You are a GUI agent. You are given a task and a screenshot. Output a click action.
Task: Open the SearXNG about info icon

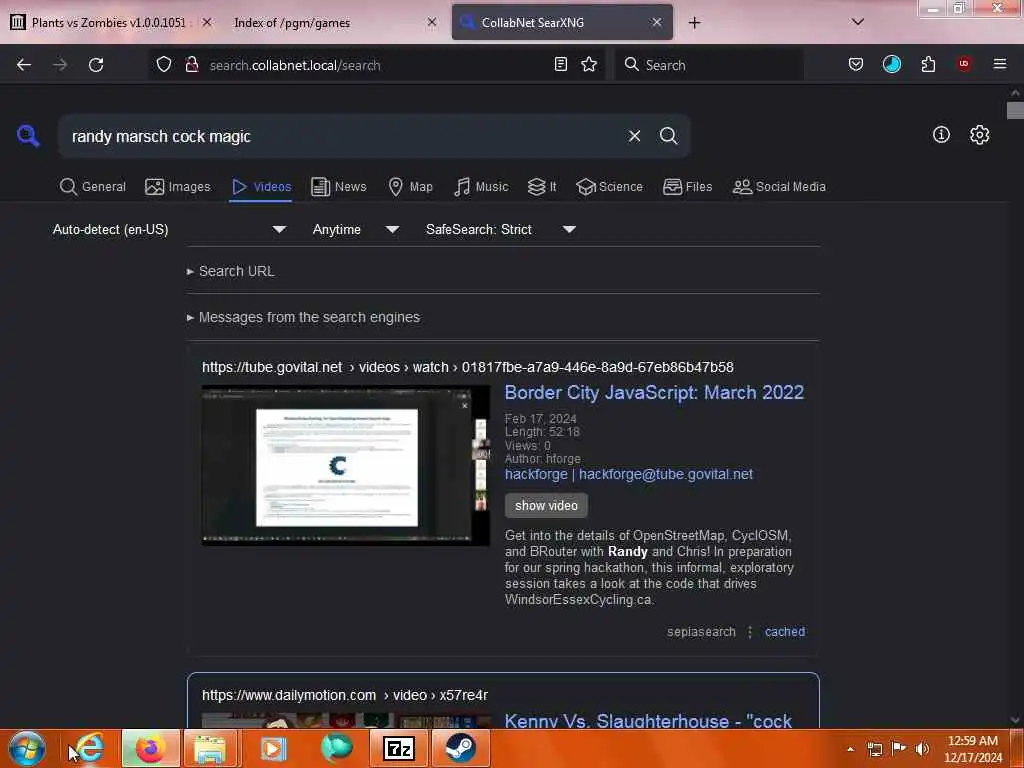pos(941,135)
